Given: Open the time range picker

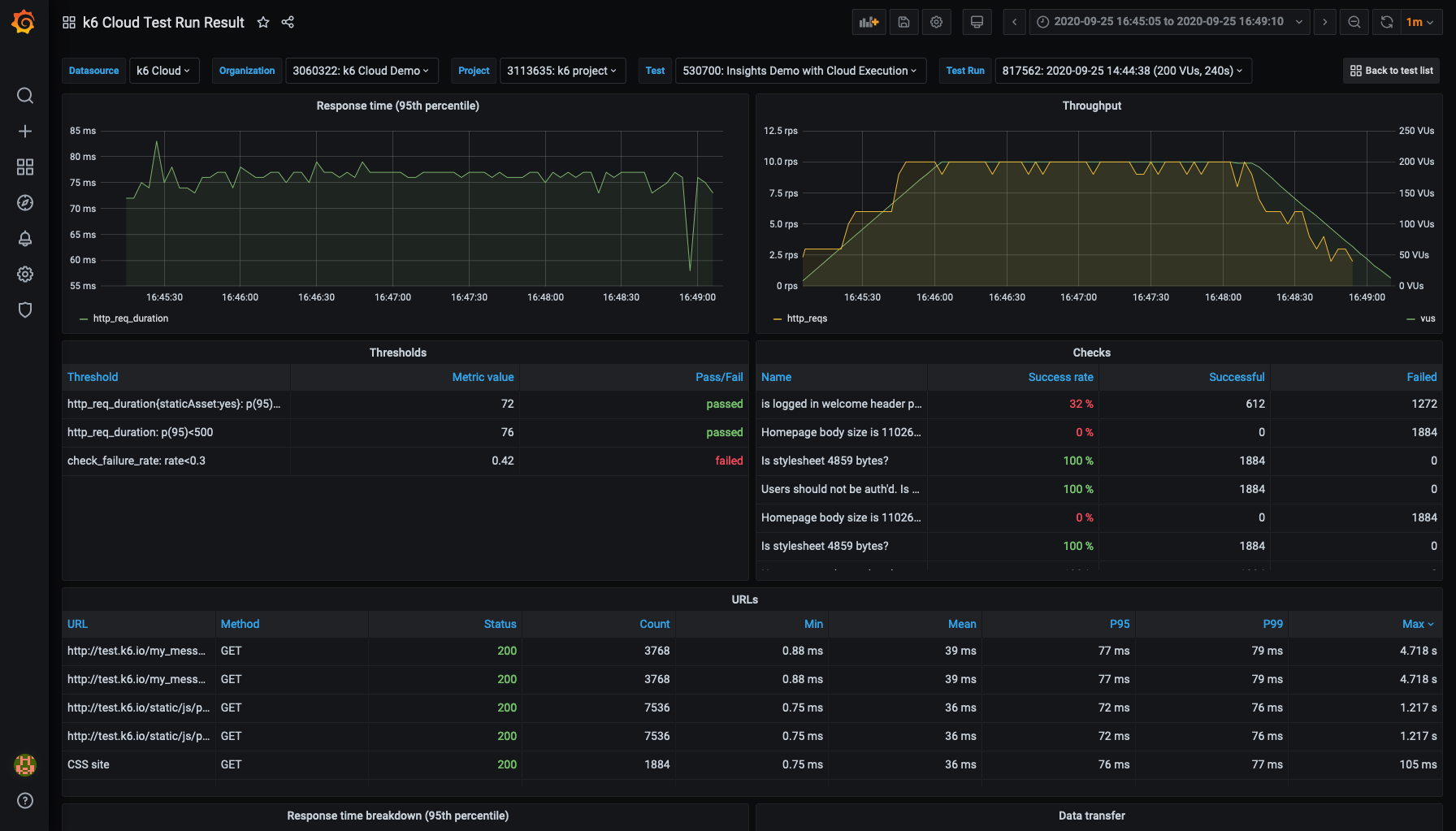Looking at the screenshot, I should pos(1170,22).
